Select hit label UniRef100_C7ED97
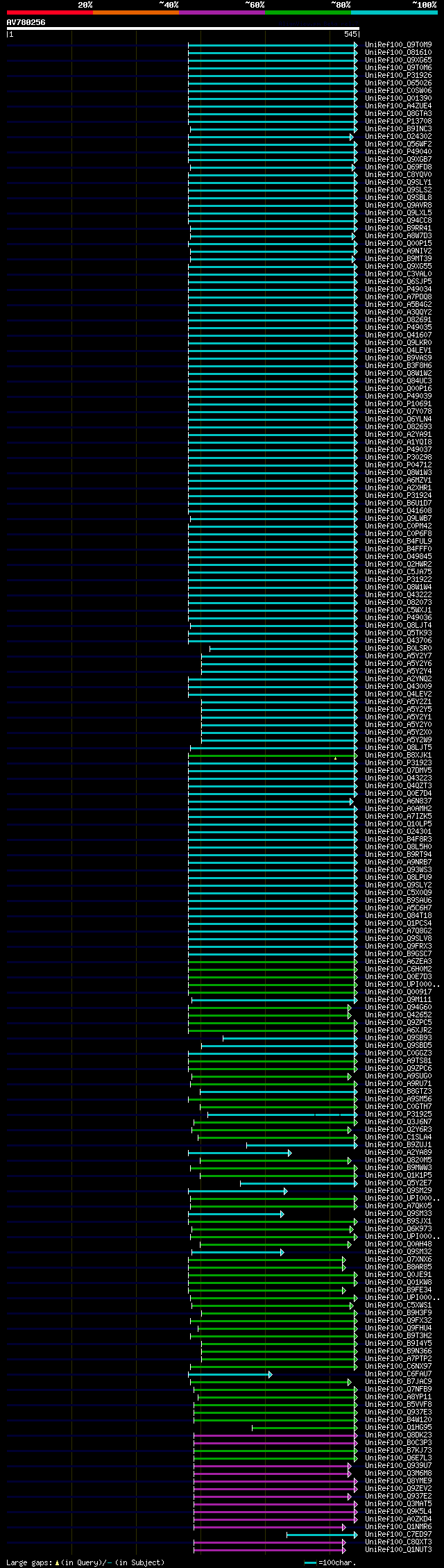This screenshot has height=1568, width=444. [x=398, y=1535]
